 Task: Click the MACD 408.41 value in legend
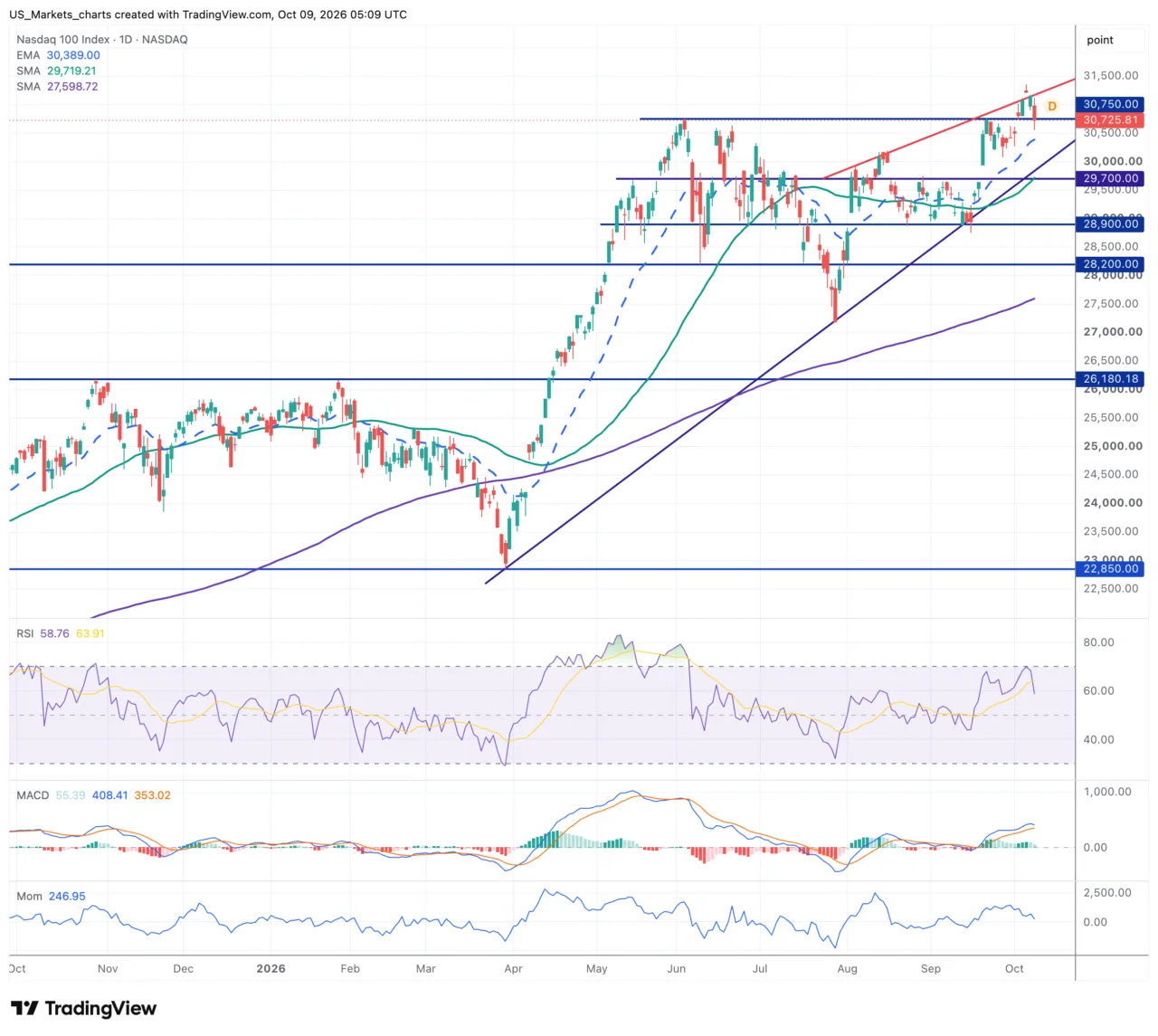109,795
